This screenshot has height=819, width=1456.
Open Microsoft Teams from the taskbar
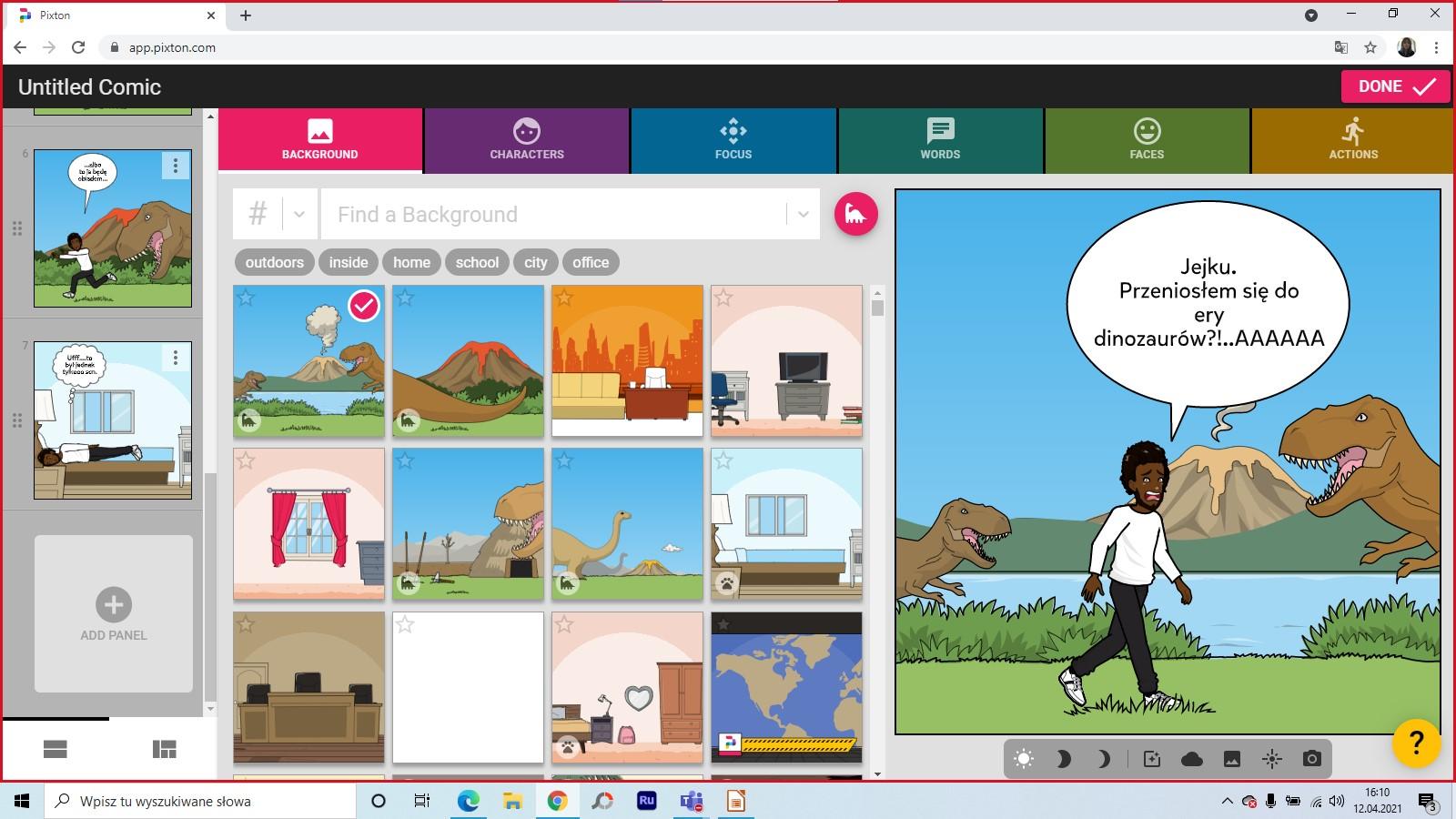pos(692,801)
